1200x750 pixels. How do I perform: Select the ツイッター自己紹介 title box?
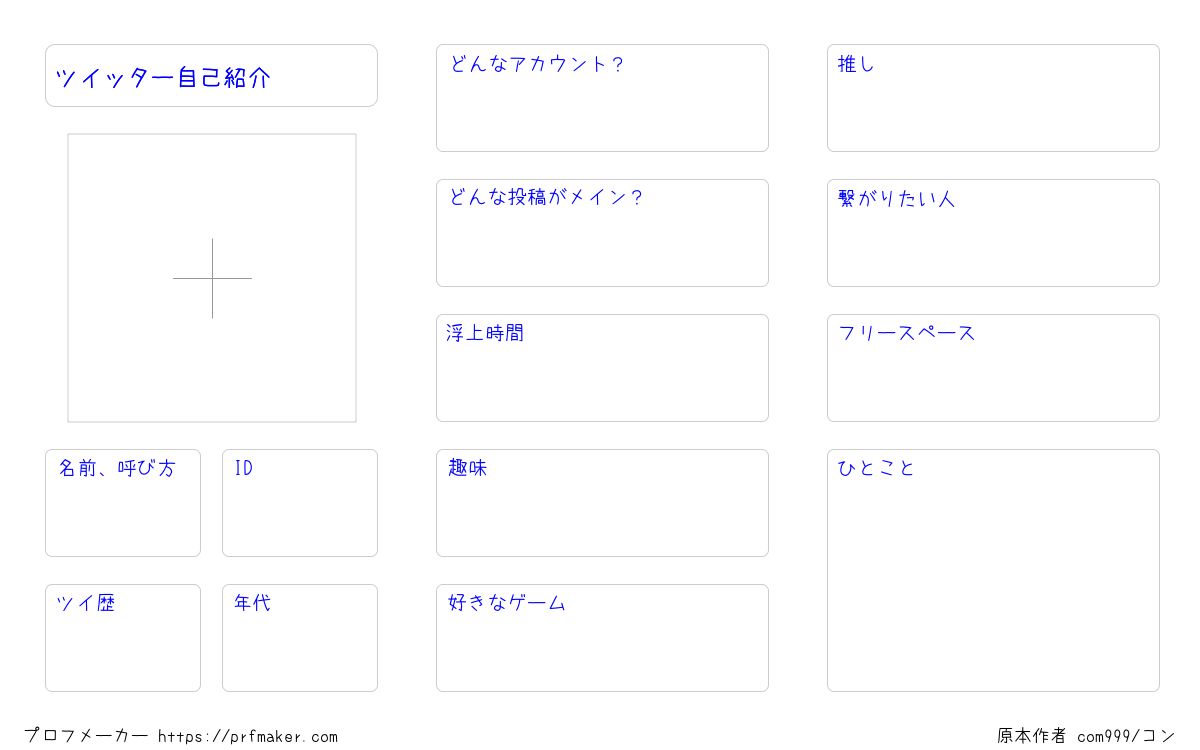(x=211, y=75)
